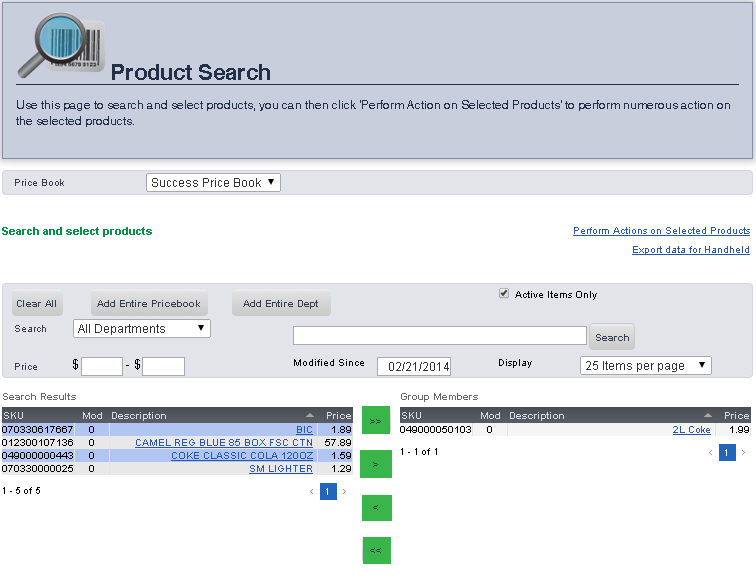Click the Clear All button
Screen dimensions: 756x582
point(36,304)
